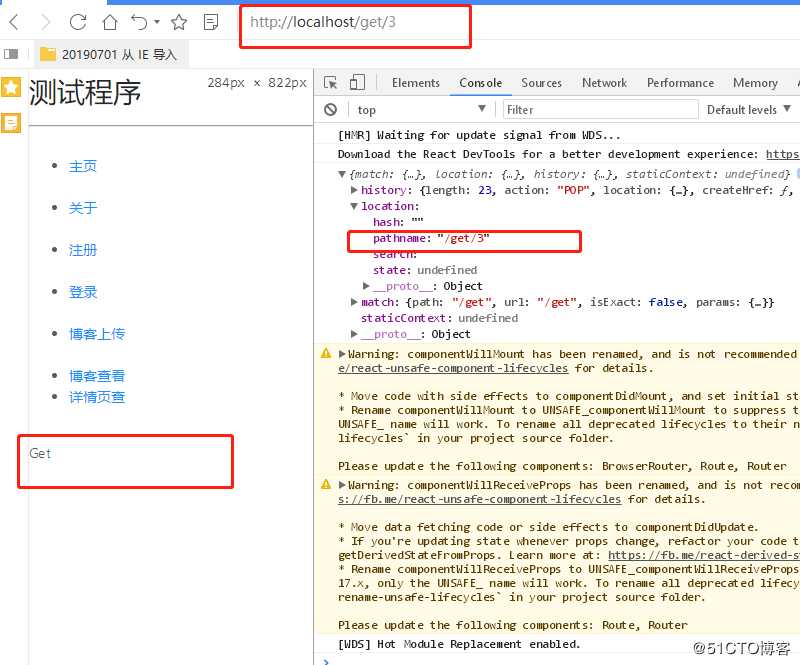This screenshot has height=665, width=800.
Task: Click the URL address bar
Action: tap(355, 22)
